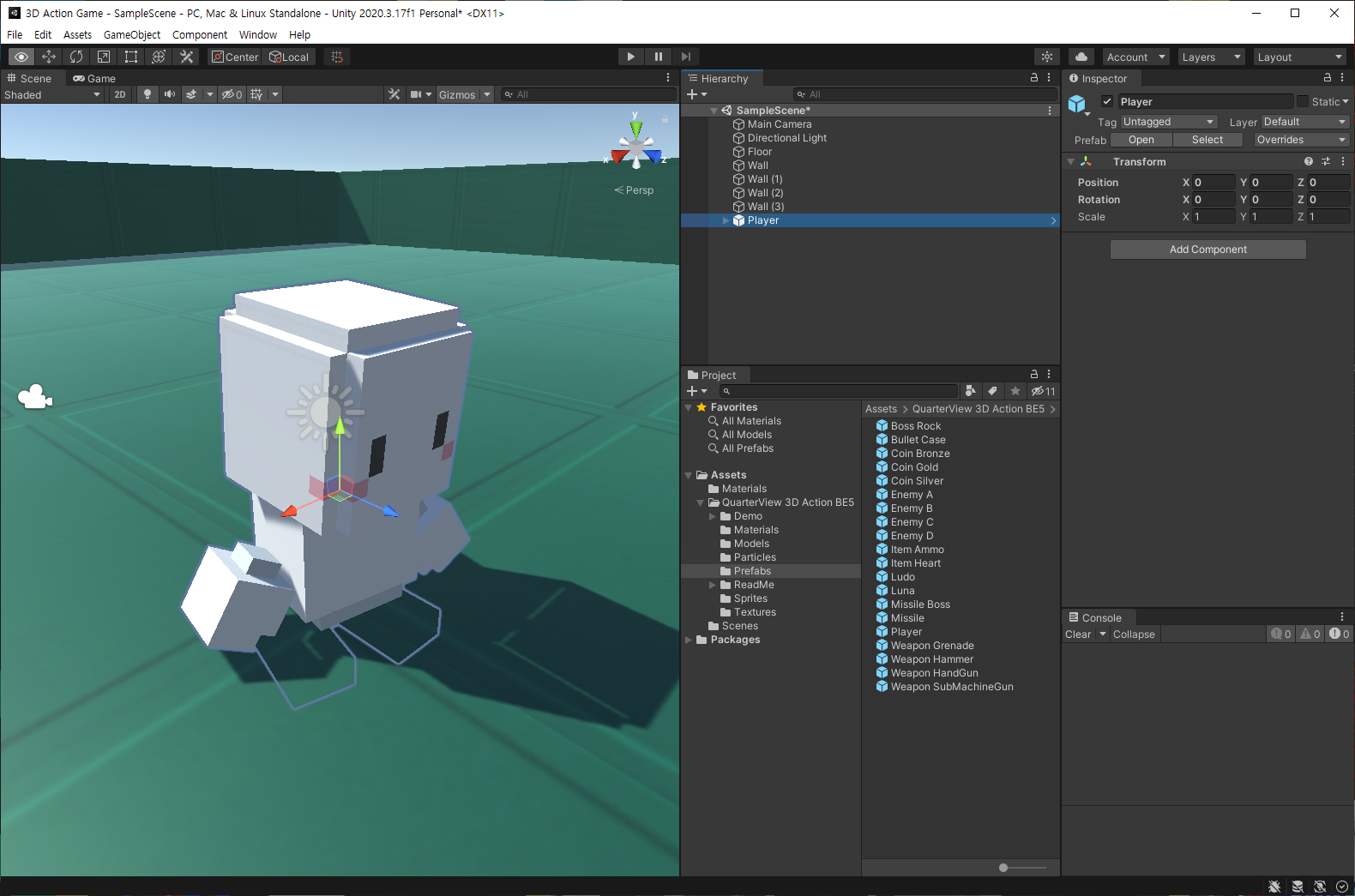This screenshot has height=896, width=1355.
Task: Expand the Player object in Hierarchy
Action: [x=726, y=220]
